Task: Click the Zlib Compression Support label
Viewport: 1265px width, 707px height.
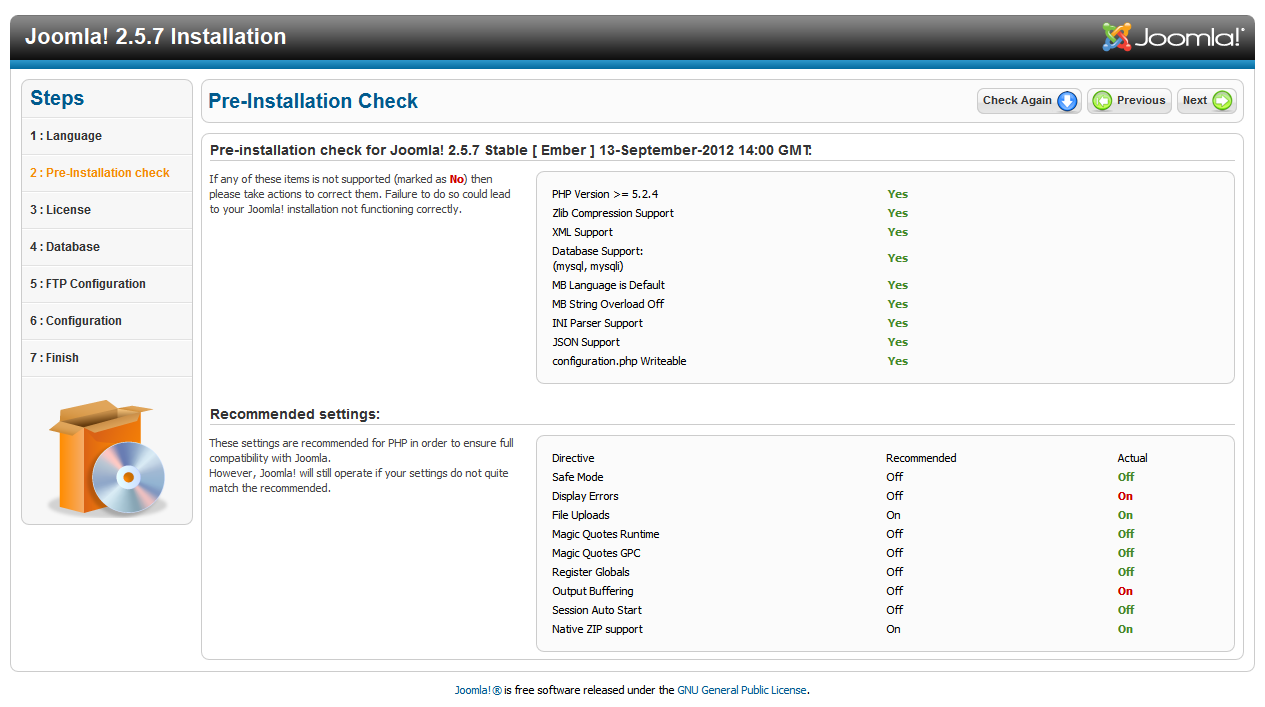Action: click(x=613, y=213)
